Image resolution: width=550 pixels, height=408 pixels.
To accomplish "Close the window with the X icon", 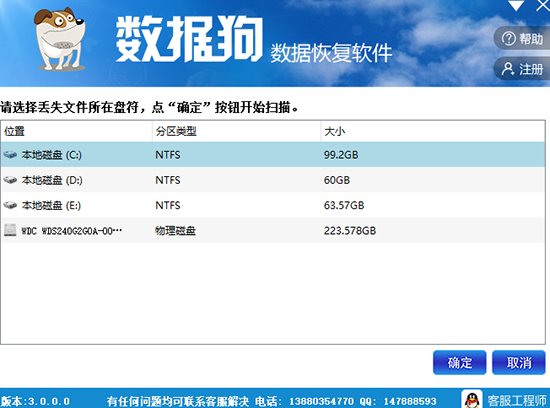I will 543,5.
